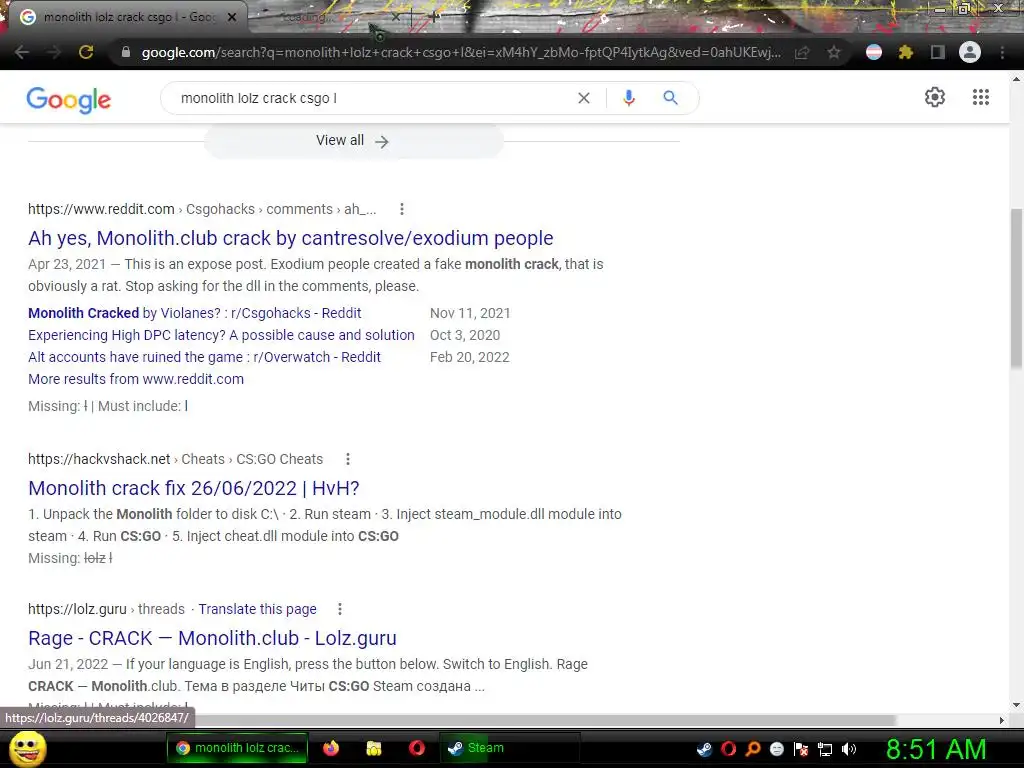Screen dimensions: 1024x768
Task: Start a voice search with the microphone
Action: 628,98
